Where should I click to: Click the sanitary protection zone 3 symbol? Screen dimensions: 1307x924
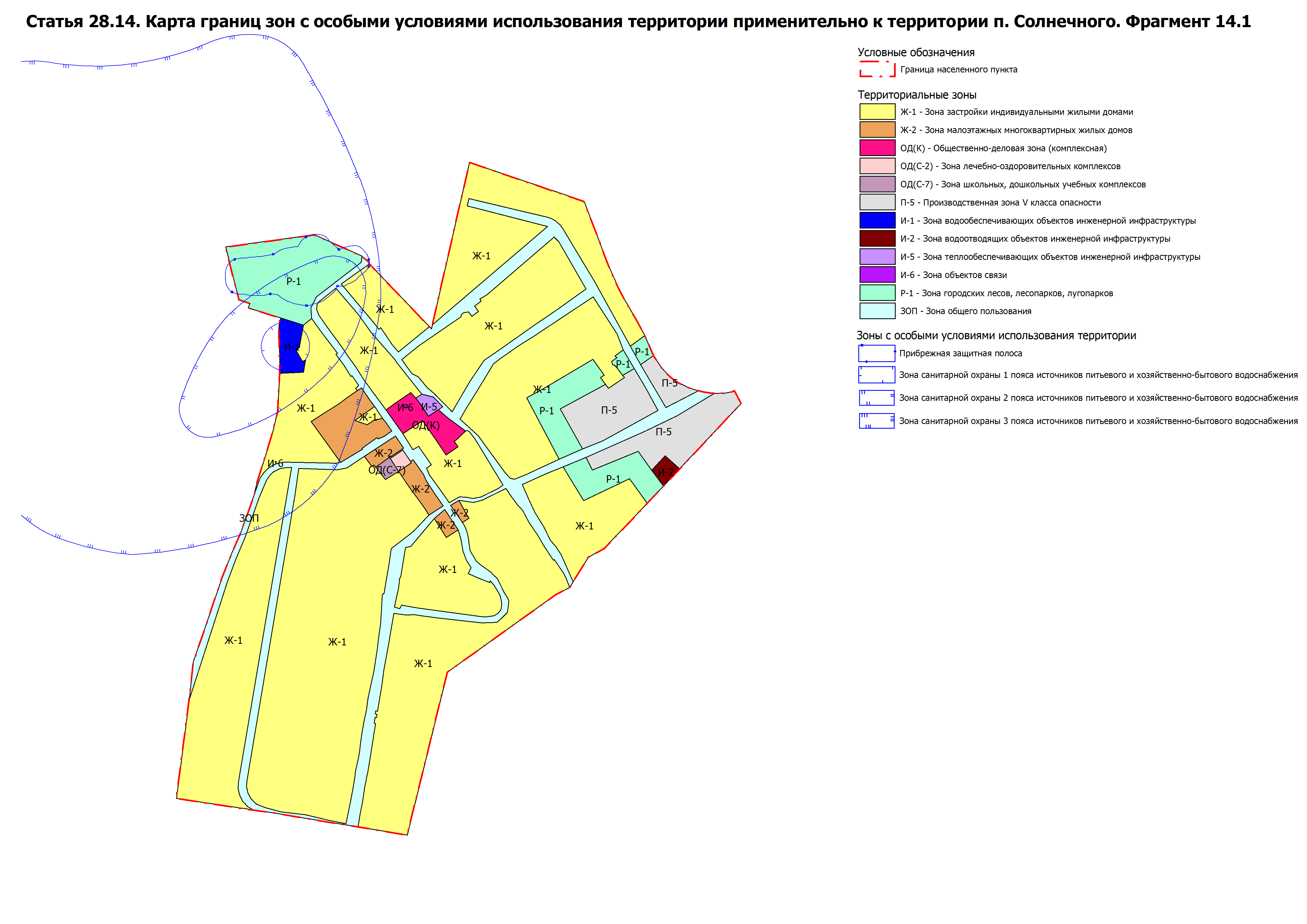pos(877,421)
